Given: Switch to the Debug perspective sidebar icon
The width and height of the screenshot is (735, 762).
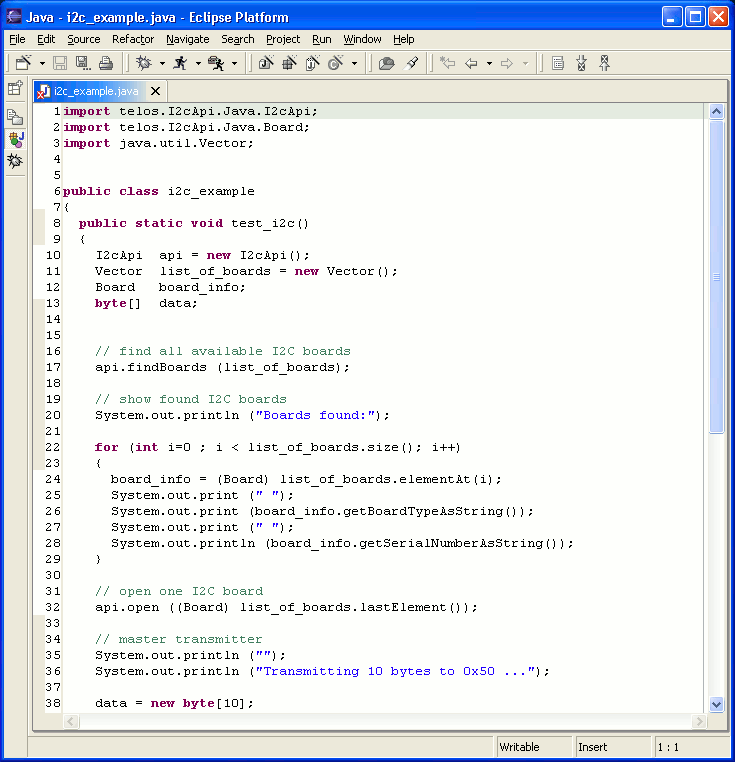Looking at the screenshot, I should [x=15, y=160].
